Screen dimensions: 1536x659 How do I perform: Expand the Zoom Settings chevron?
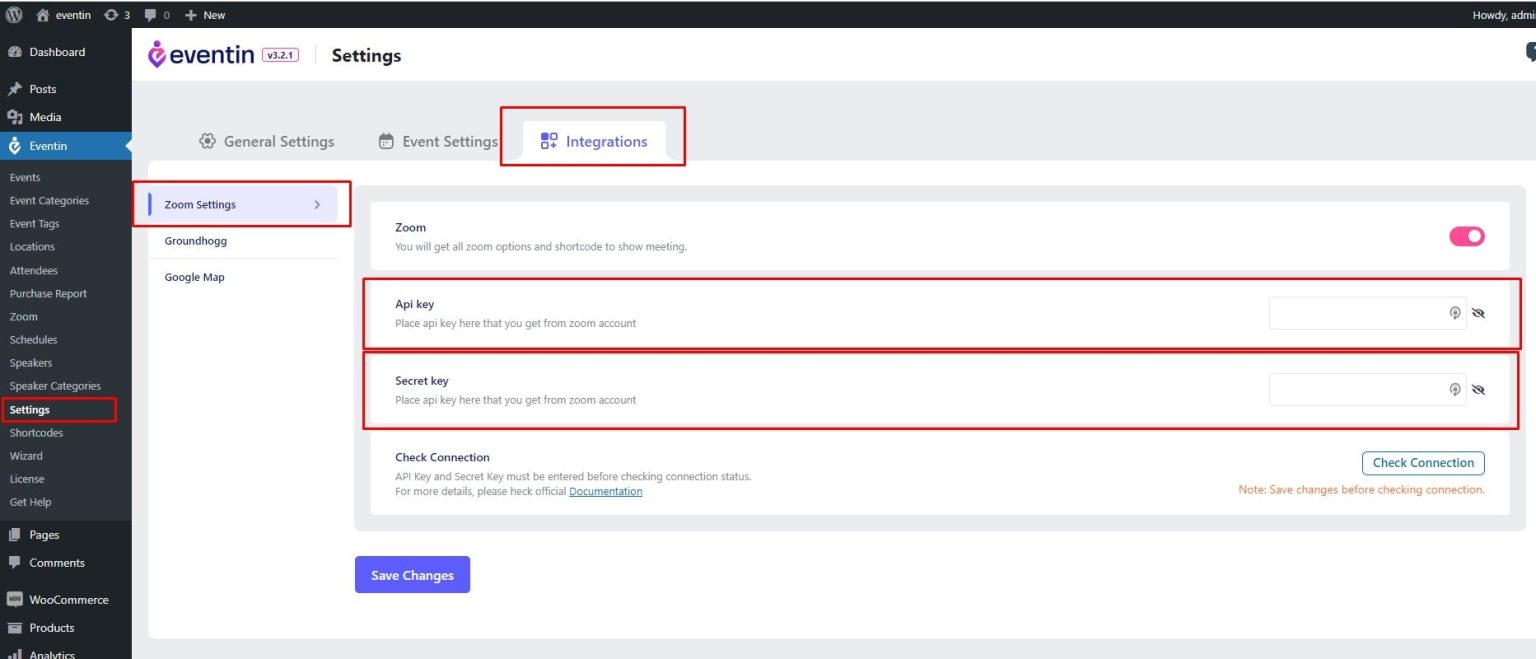(x=317, y=203)
